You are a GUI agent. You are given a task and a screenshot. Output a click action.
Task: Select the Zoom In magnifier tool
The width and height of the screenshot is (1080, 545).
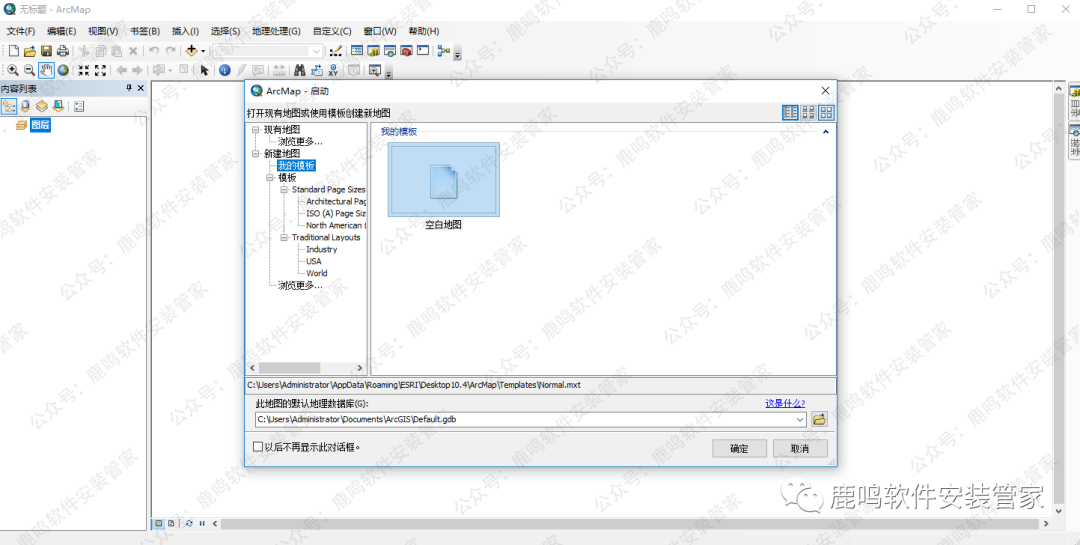pos(13,70)
